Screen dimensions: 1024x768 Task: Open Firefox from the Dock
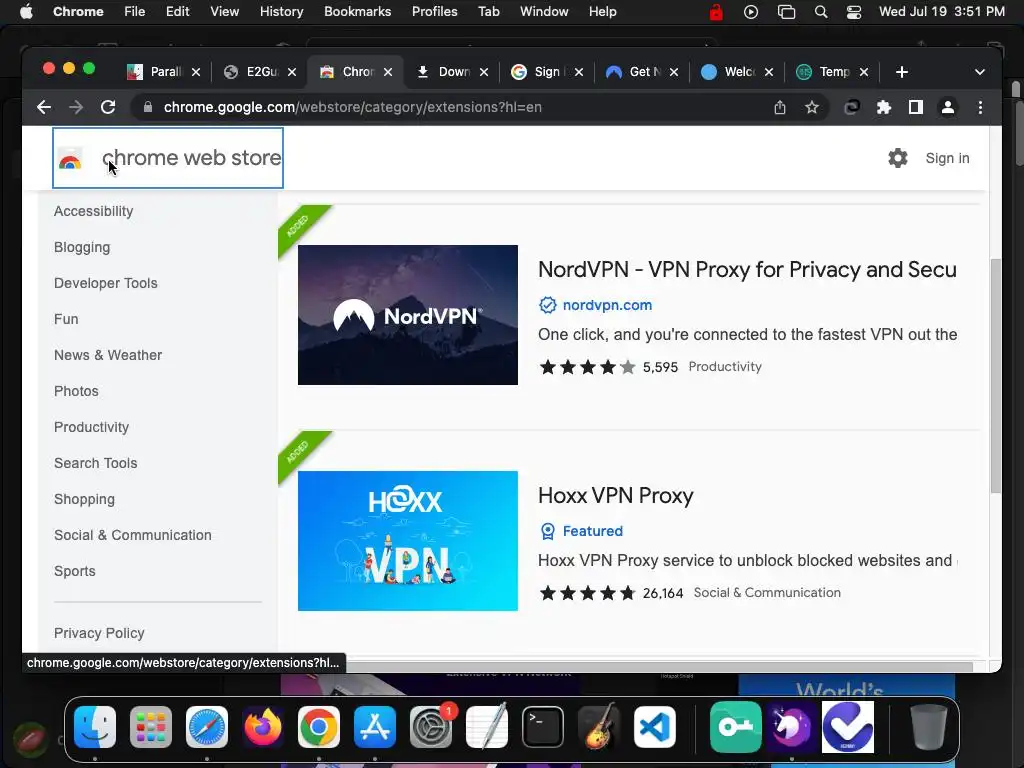(263, 727)
